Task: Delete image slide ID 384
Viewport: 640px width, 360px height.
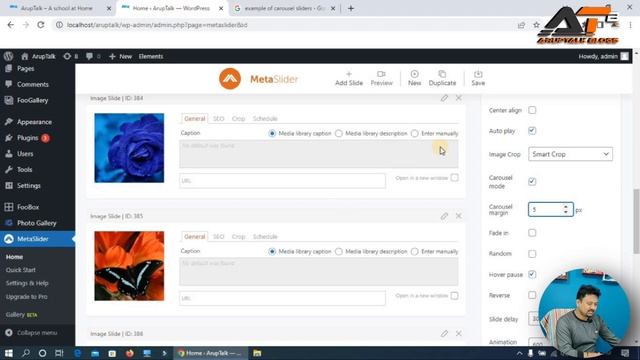Action: tap(459, 98)
